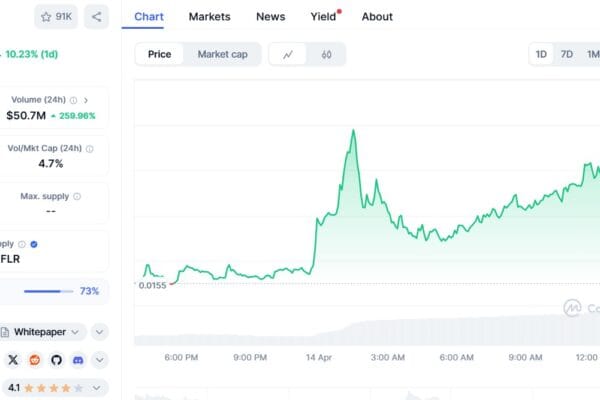Open the X (Twitter) social link

(x=13, y=360)
